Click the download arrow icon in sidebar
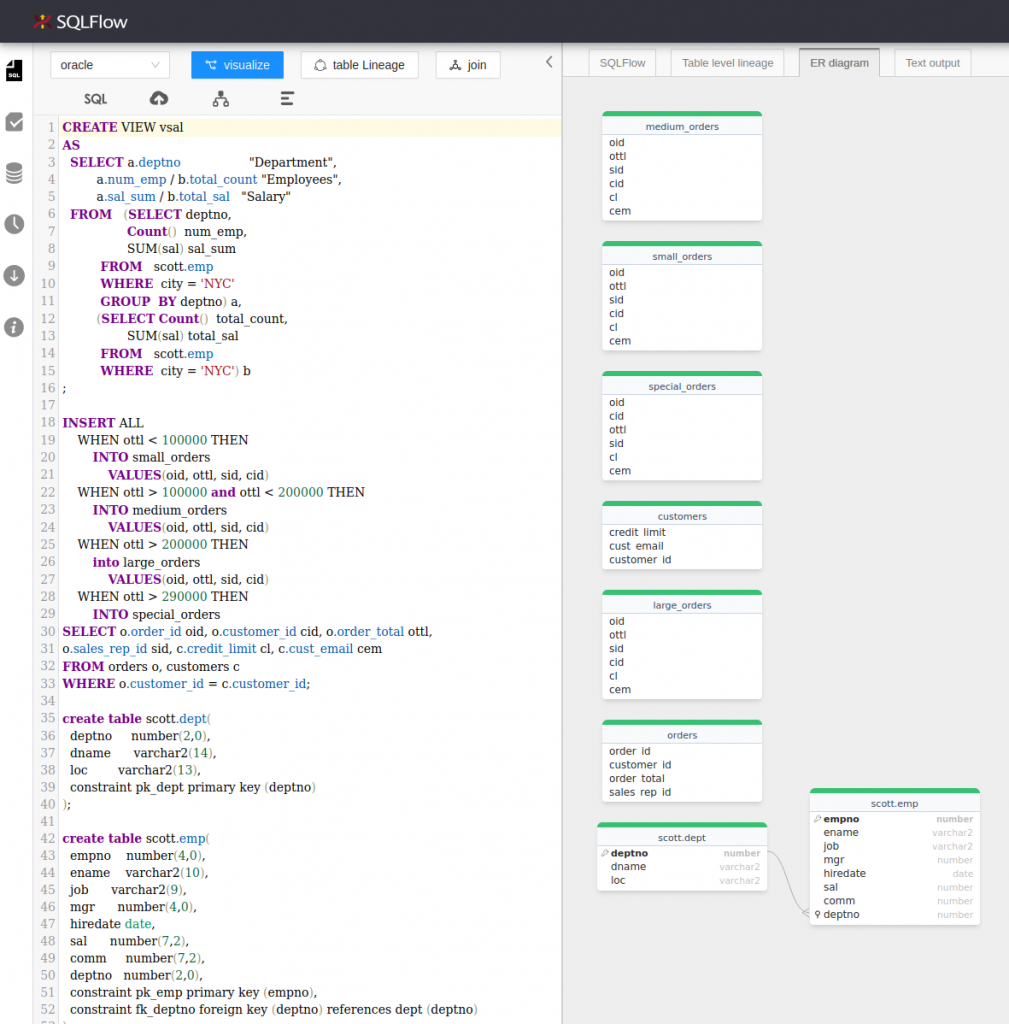Image resolution: width=1009 pixels, height=1024 pixels. [14, 275]
